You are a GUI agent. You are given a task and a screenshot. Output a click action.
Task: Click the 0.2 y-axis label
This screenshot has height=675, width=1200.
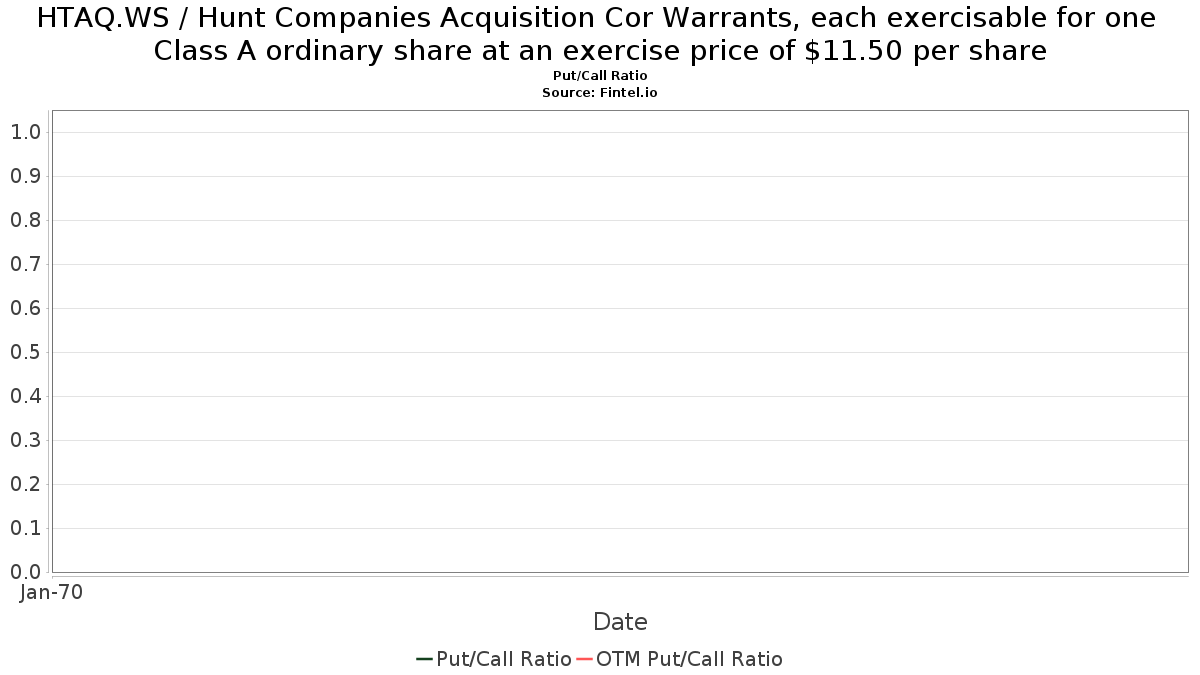(25, 484)
